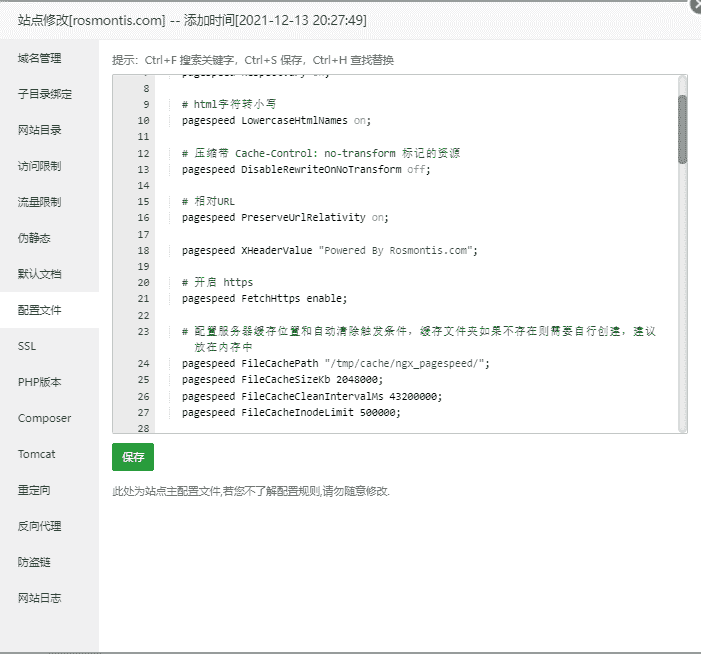Switch to the PHP版本 tab
The image size is (701, 654).
pyautogui.click(x=49, y=382)
